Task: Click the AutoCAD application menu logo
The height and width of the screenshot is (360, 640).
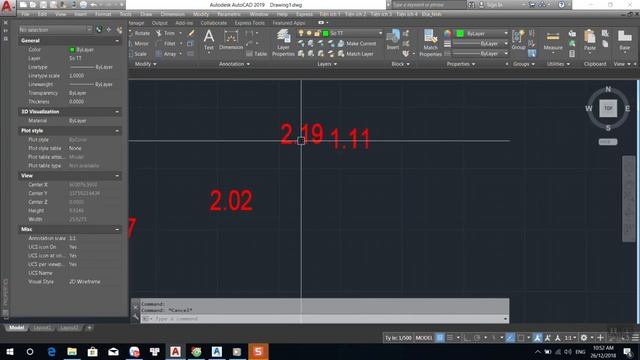Action: (x=7, y=6)
